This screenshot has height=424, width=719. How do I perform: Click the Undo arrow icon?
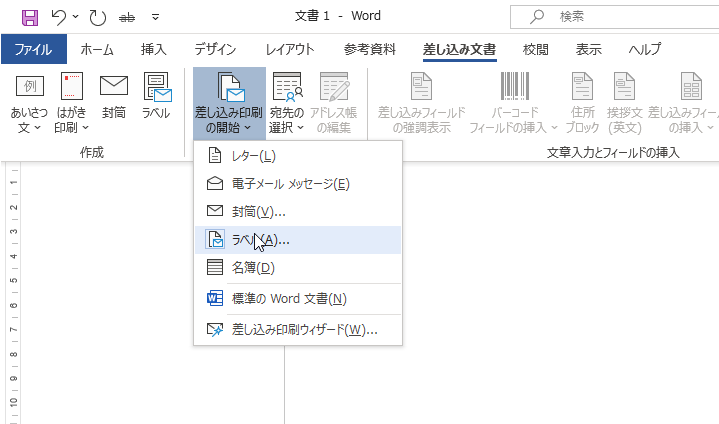tap(58, 17)
